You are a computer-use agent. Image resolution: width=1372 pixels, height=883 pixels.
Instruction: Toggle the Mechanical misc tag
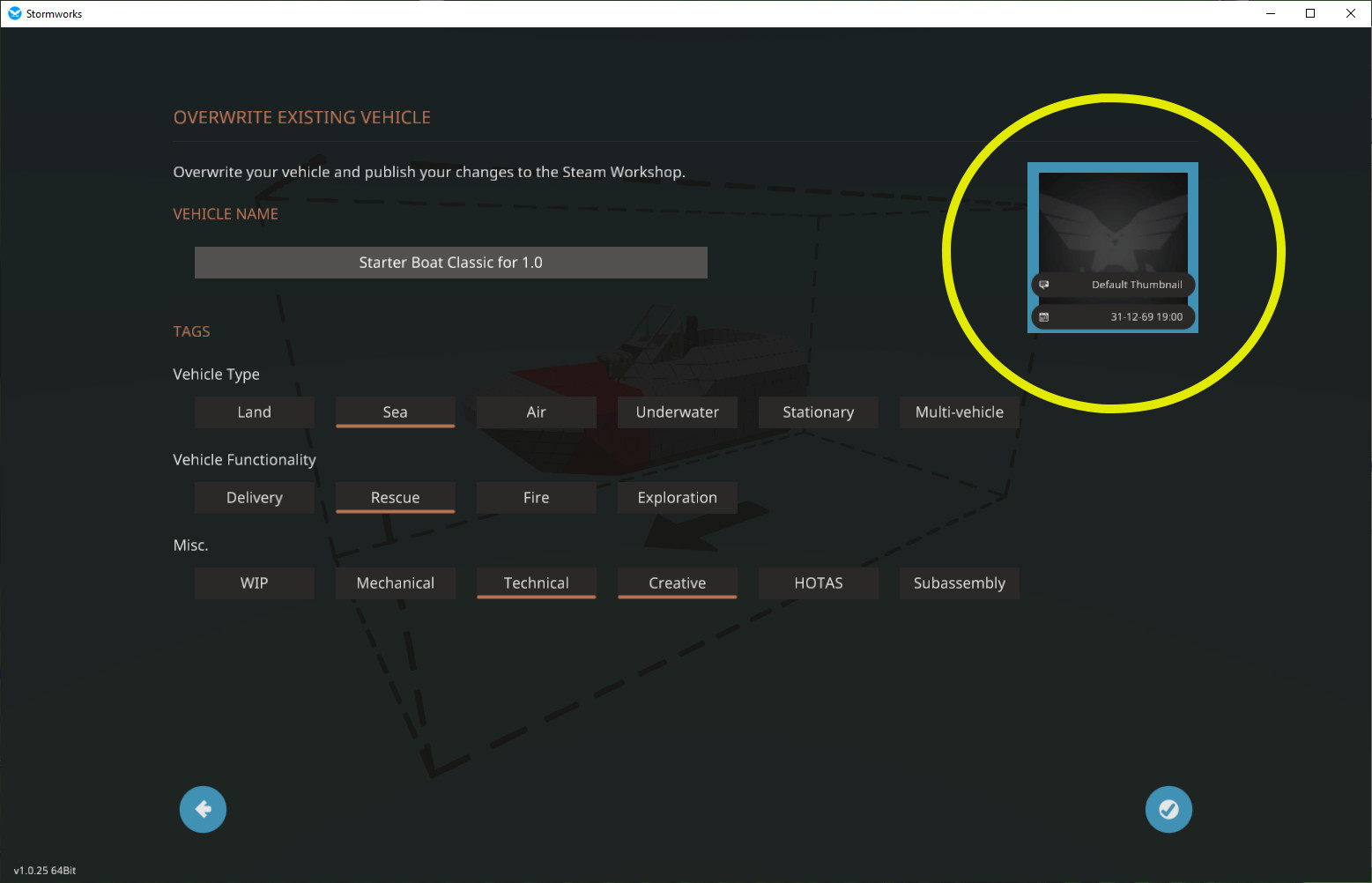(x=396, y=583)
